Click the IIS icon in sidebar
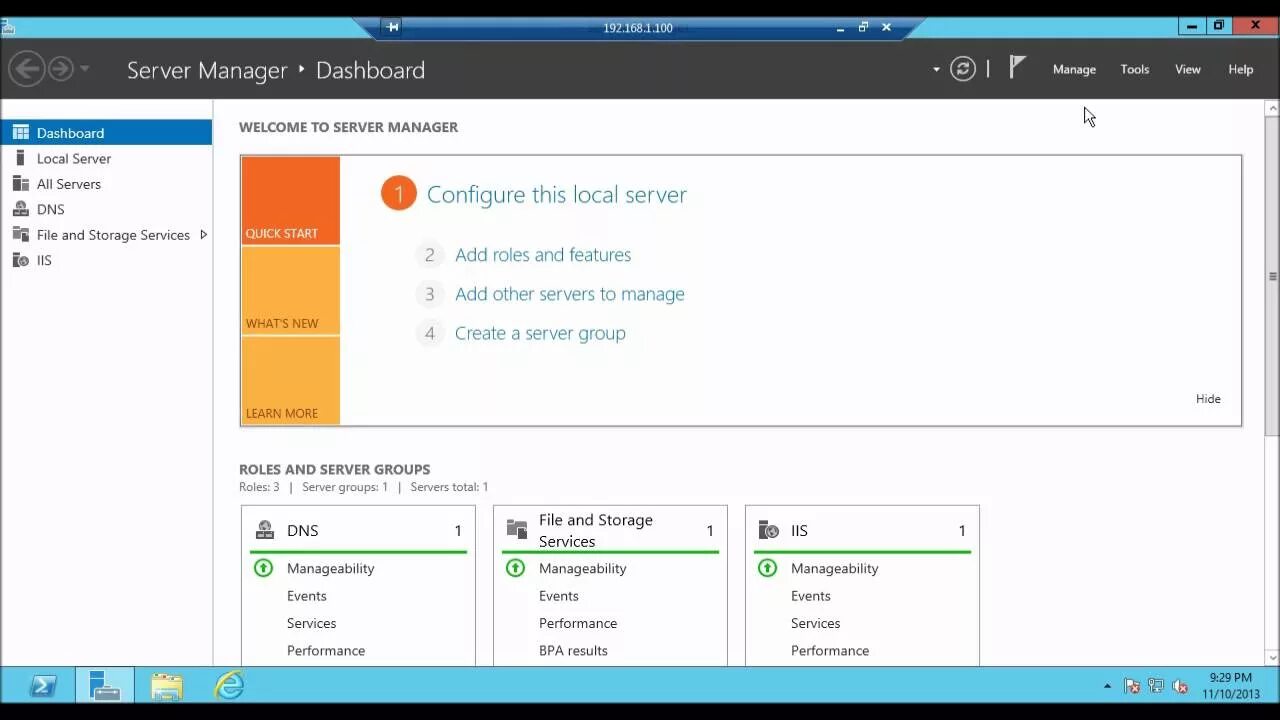1280x720 pixels. [20, 260]
